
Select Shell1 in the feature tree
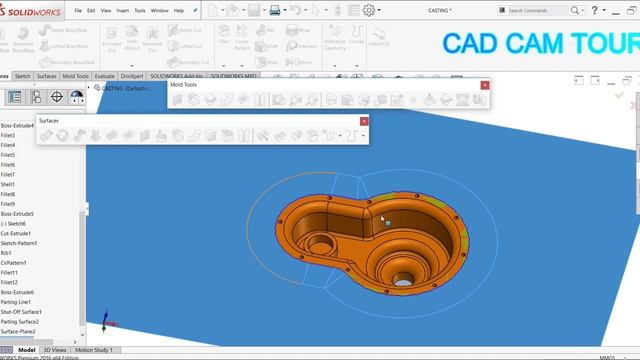point(7,184)
